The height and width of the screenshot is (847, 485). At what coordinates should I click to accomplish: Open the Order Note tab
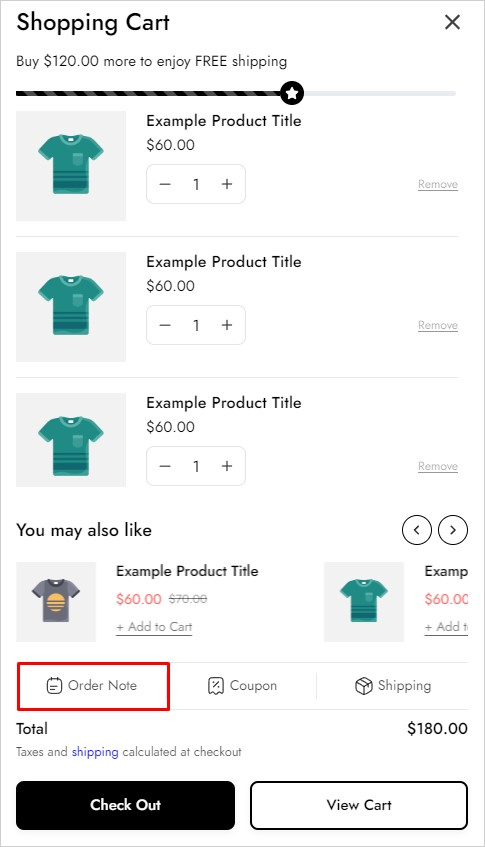(93, 686)
